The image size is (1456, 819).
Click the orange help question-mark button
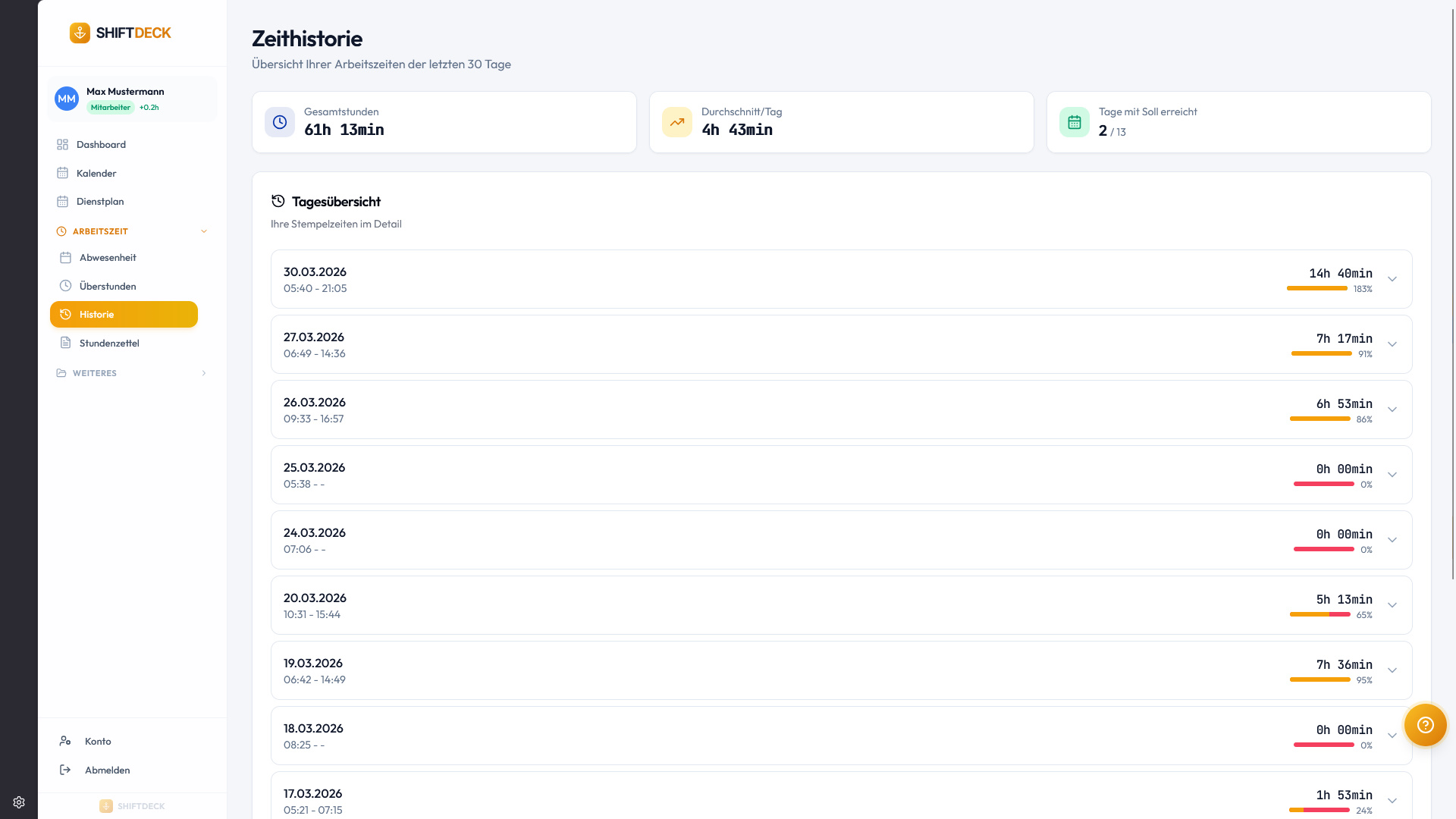pyautogui.click(x=1425, y=725)
